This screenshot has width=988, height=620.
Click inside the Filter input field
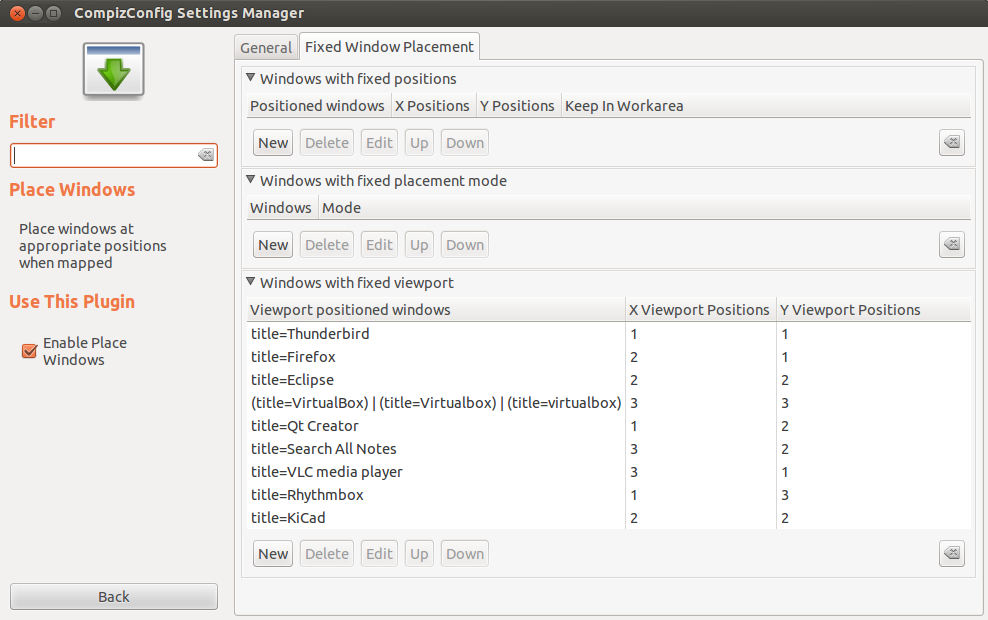[x=100, y=155]
